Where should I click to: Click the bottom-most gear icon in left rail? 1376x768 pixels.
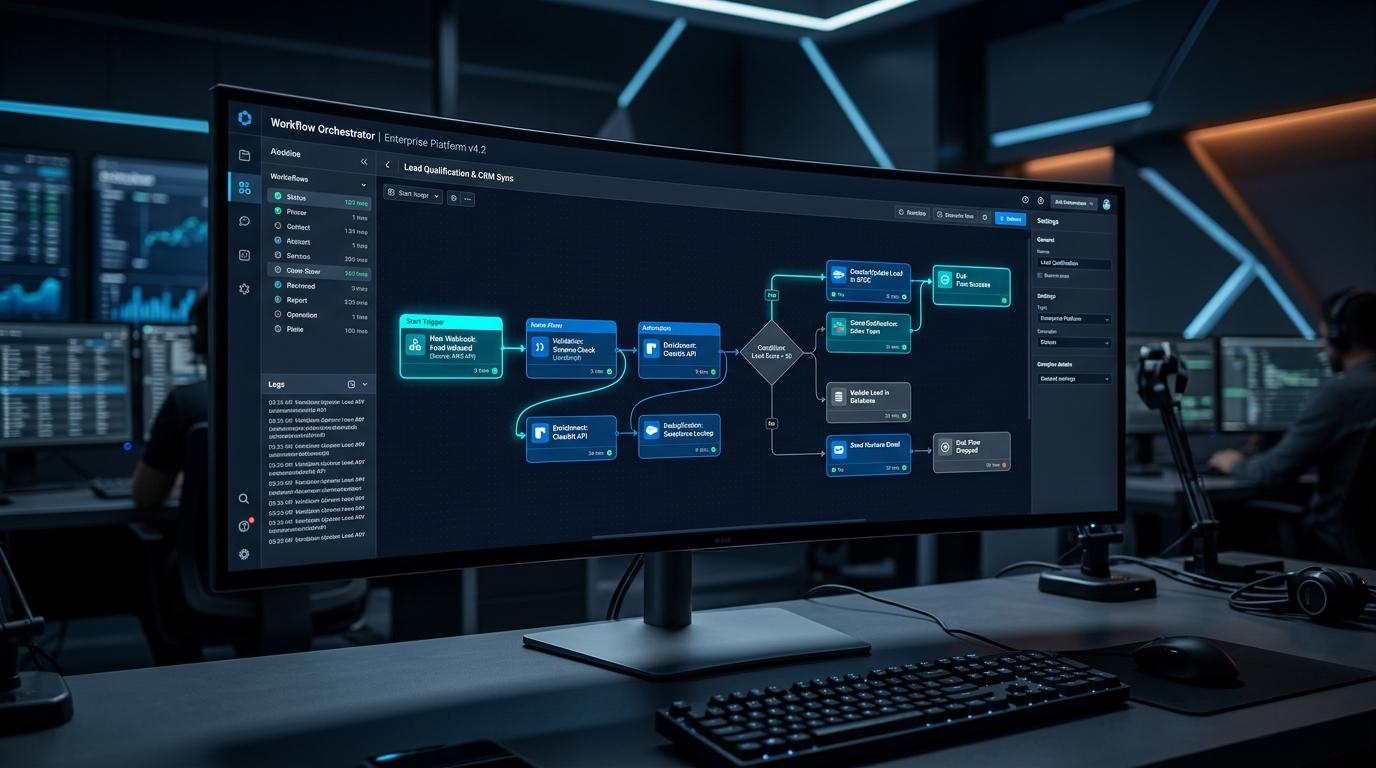tap(244, 554)
